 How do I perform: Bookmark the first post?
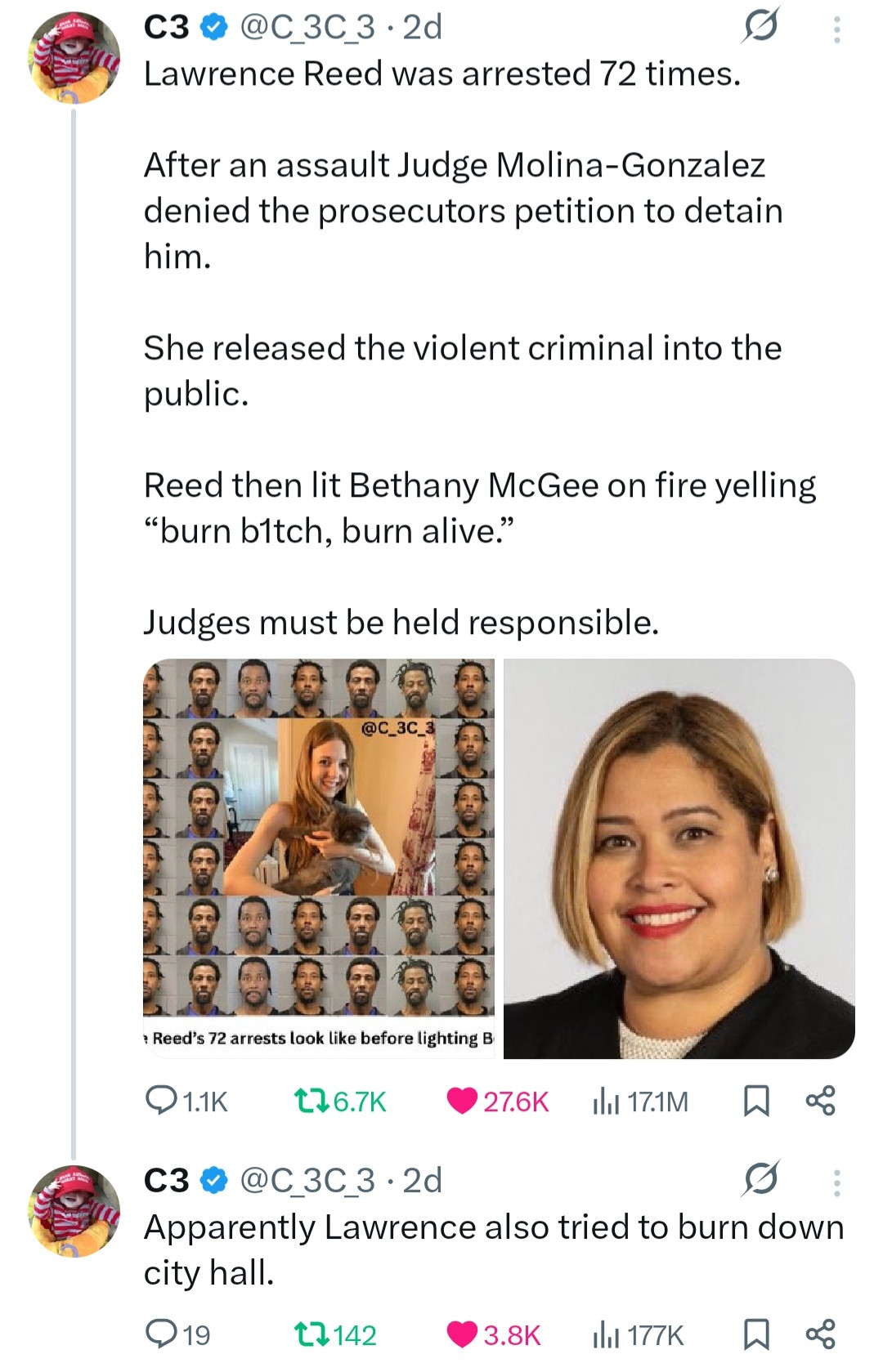pyautogui.click(x=755, y=1101)
